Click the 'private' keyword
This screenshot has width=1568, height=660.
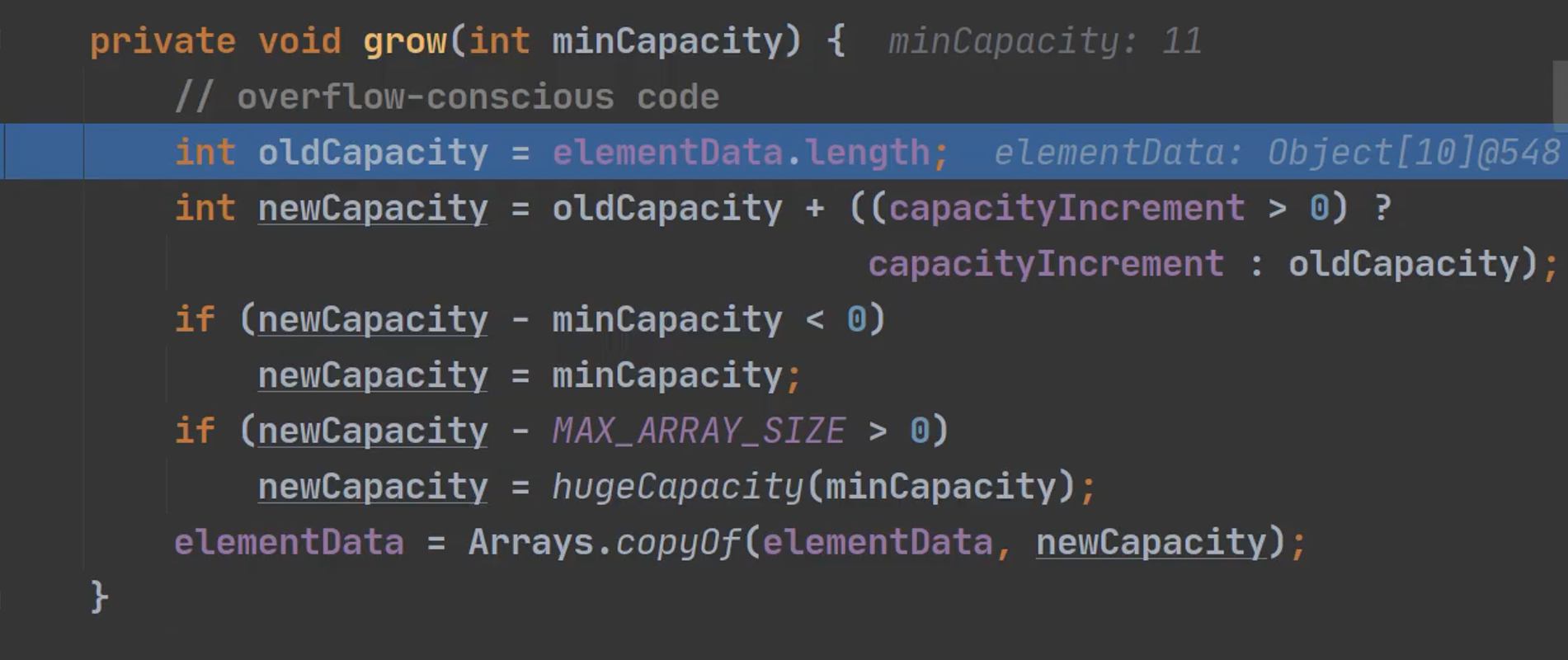pyautogui.click(x=162, y=41)
